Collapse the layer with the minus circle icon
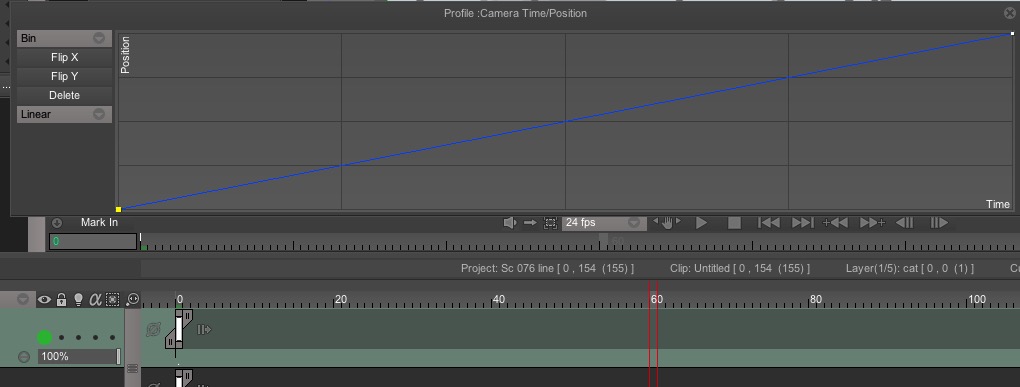The width and height of the screenshot is (1020, 387). click(23, 356)
